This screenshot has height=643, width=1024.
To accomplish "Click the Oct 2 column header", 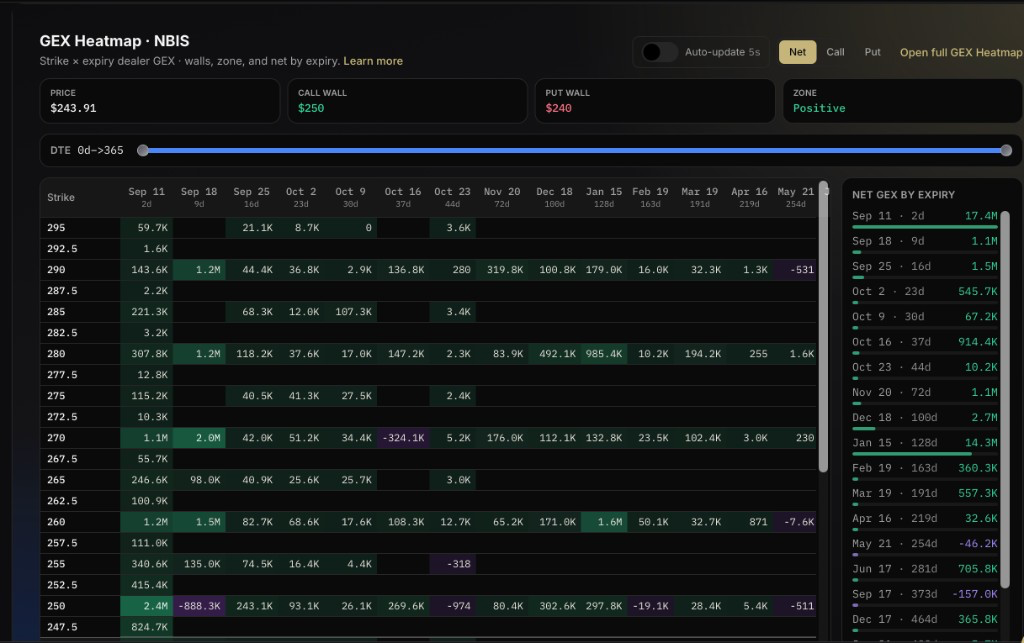I will point(301,197).
